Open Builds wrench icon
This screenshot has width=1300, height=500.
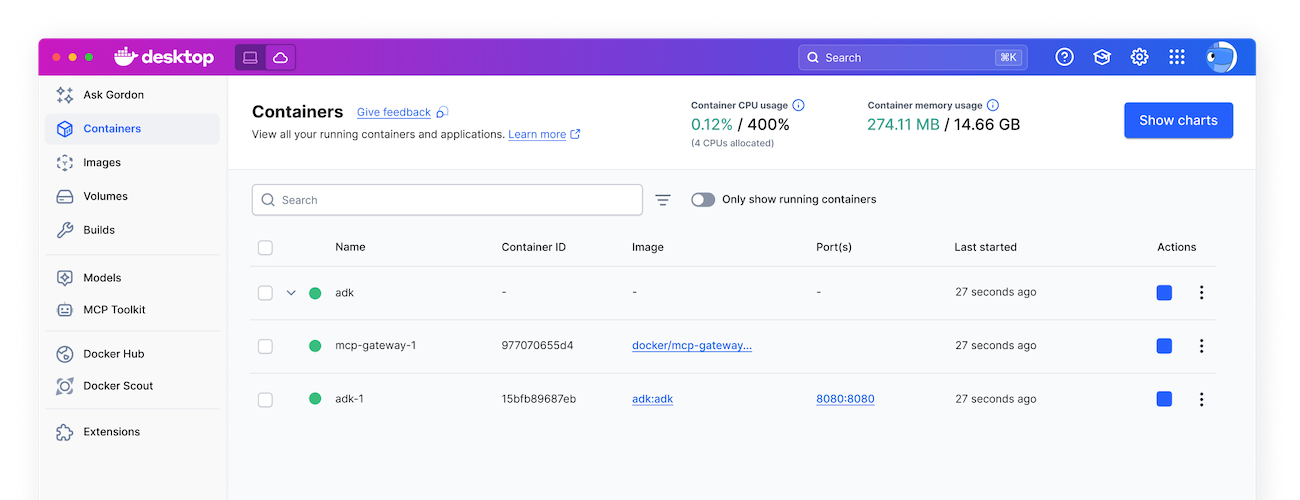pyautogui.click(x=65, y=230)
